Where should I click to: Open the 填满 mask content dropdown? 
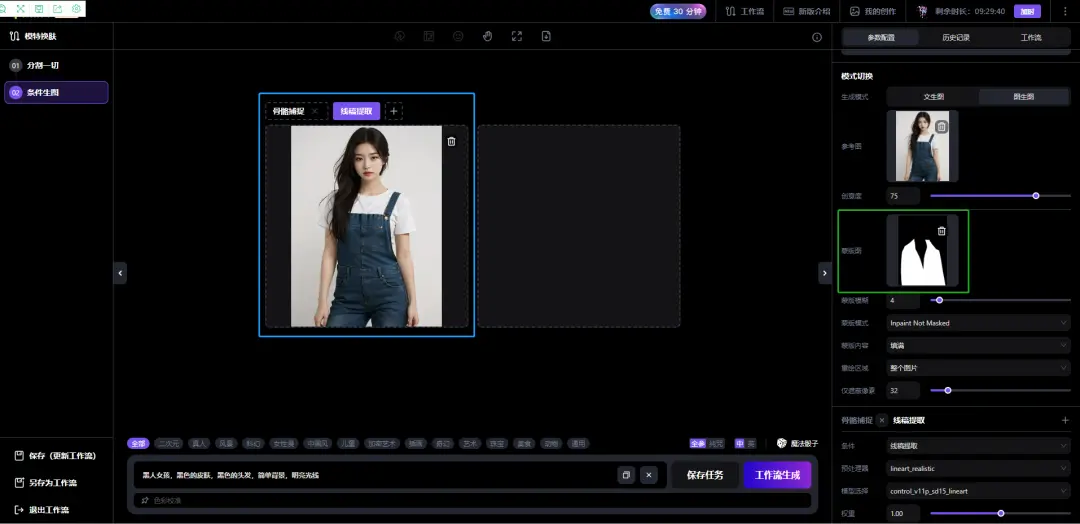pyautogui.click(x=978, y=345)
